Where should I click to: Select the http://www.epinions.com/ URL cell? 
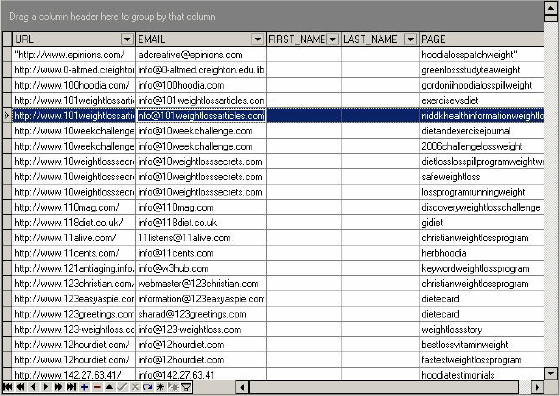(x=74, y=55)
